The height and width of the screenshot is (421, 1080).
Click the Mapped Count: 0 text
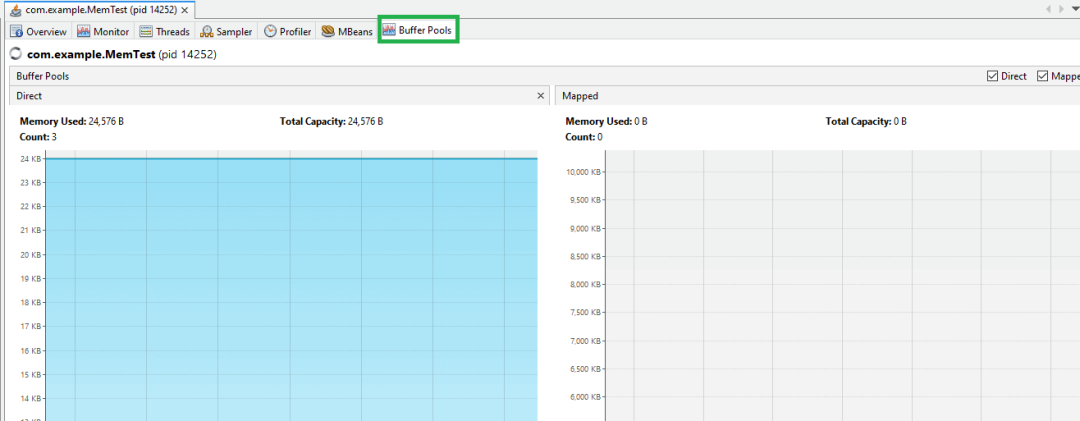[x=583, y=137]
